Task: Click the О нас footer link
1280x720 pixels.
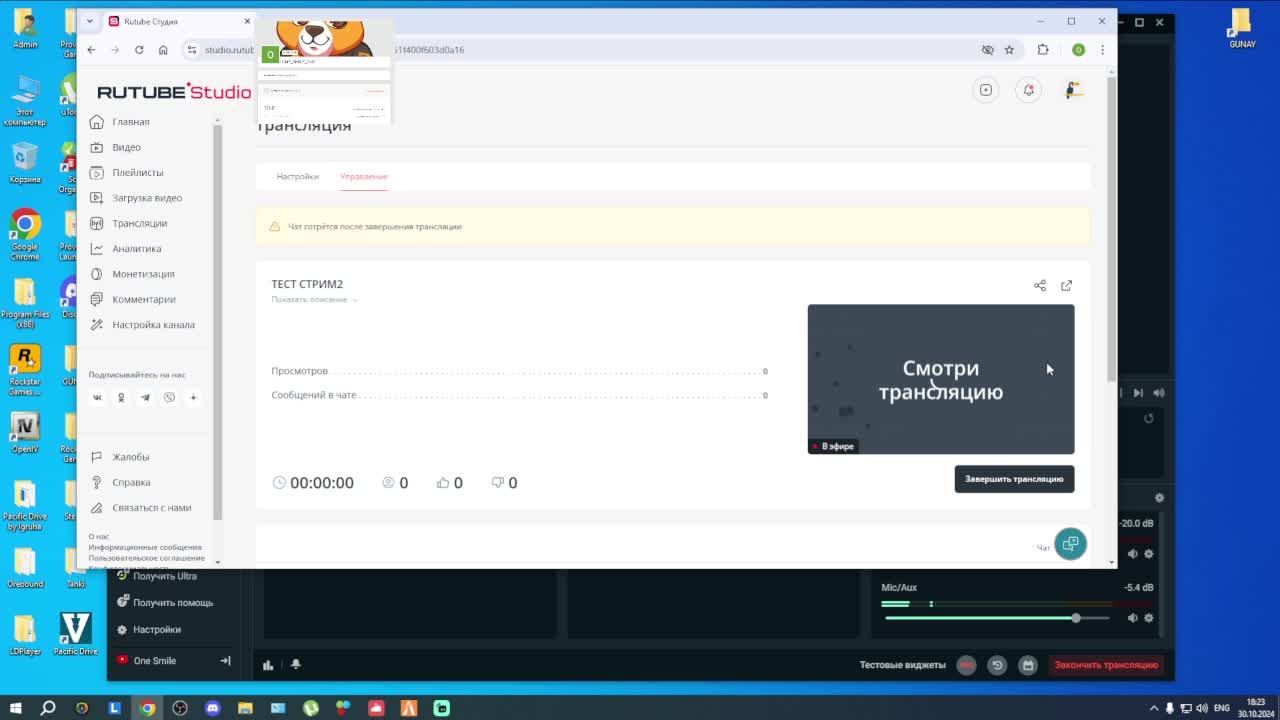Action: coord(98,537)
